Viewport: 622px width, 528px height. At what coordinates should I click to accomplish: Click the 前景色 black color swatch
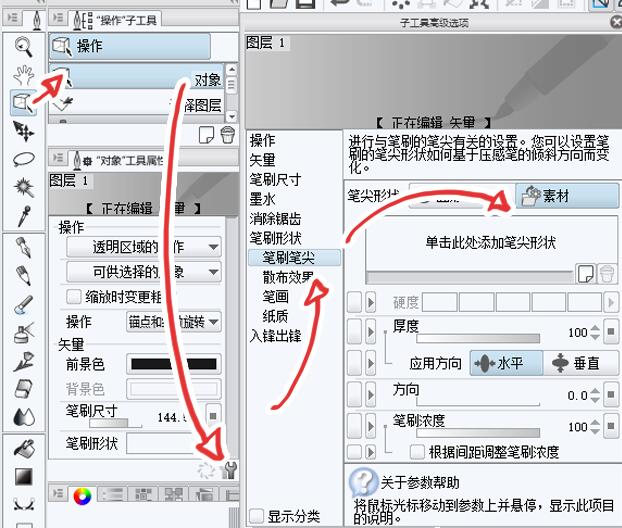pos(174,364)
